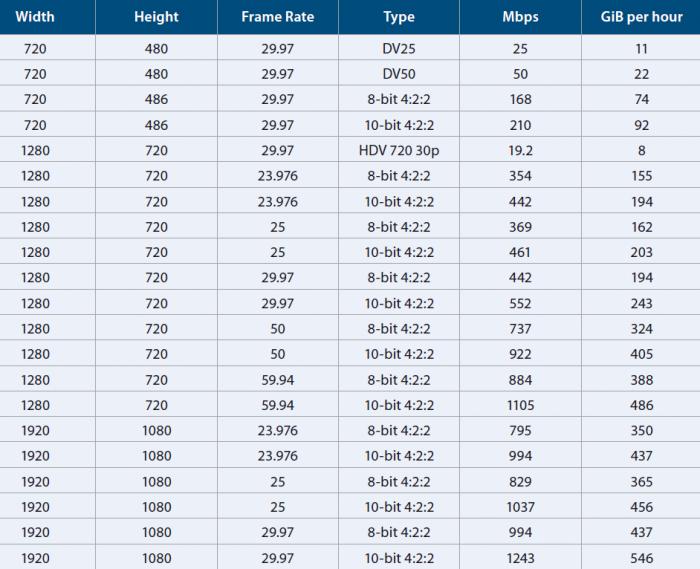Click the GiB per hour header

pos(642,17)
